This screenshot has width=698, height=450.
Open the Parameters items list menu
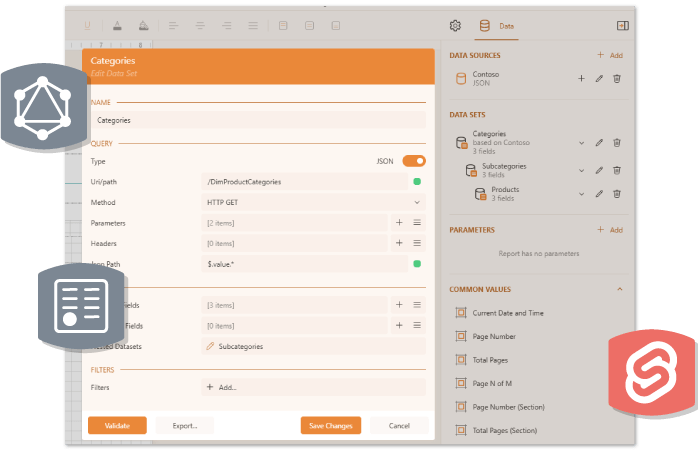pos(417,223)
